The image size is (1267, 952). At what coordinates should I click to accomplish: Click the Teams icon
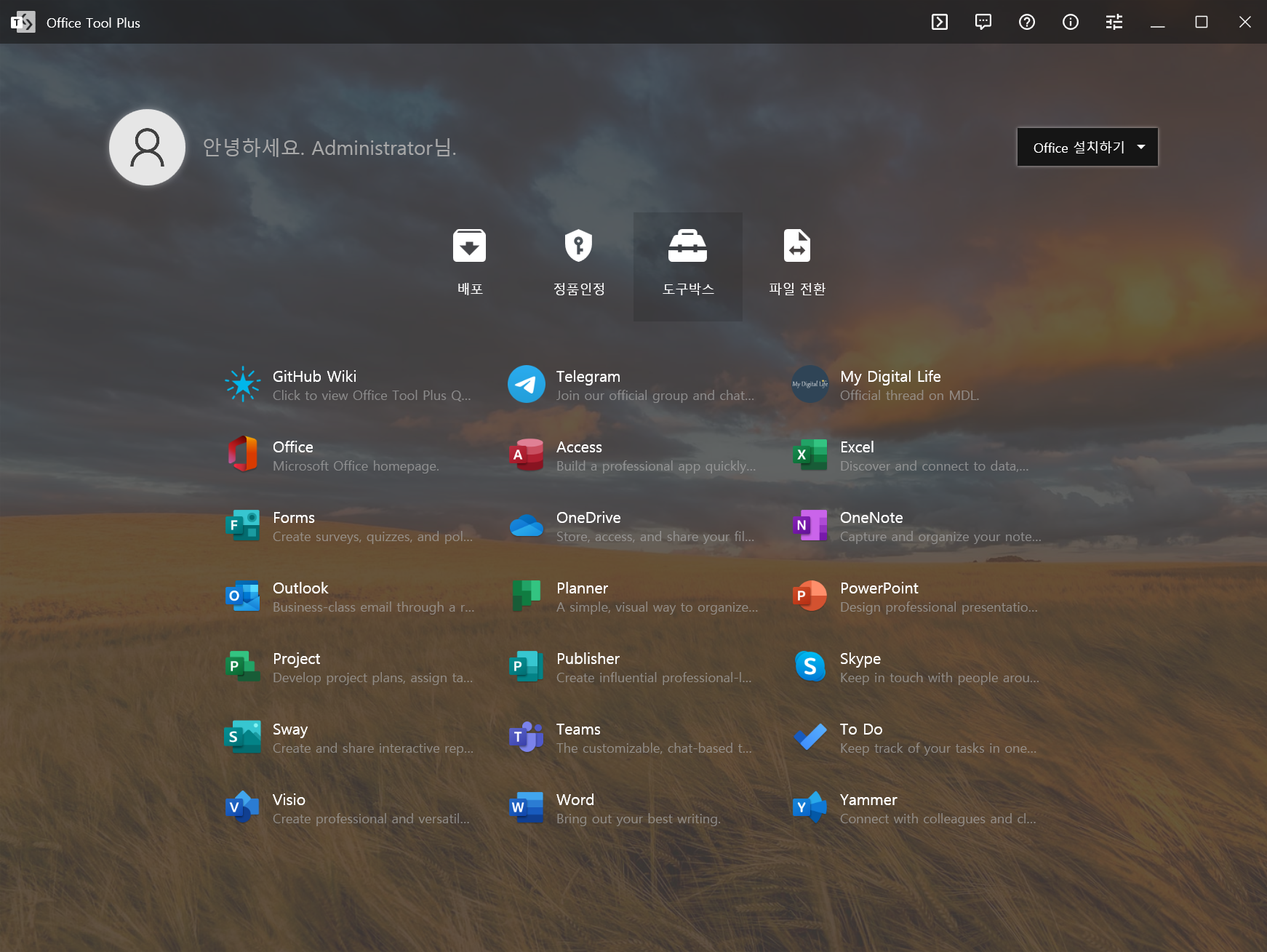pos(527,737)
